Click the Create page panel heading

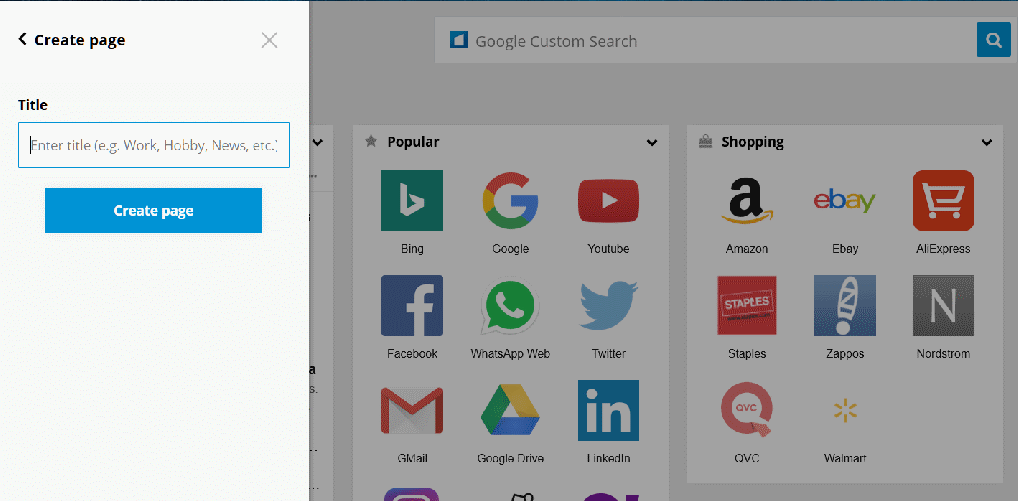[80, 40]
